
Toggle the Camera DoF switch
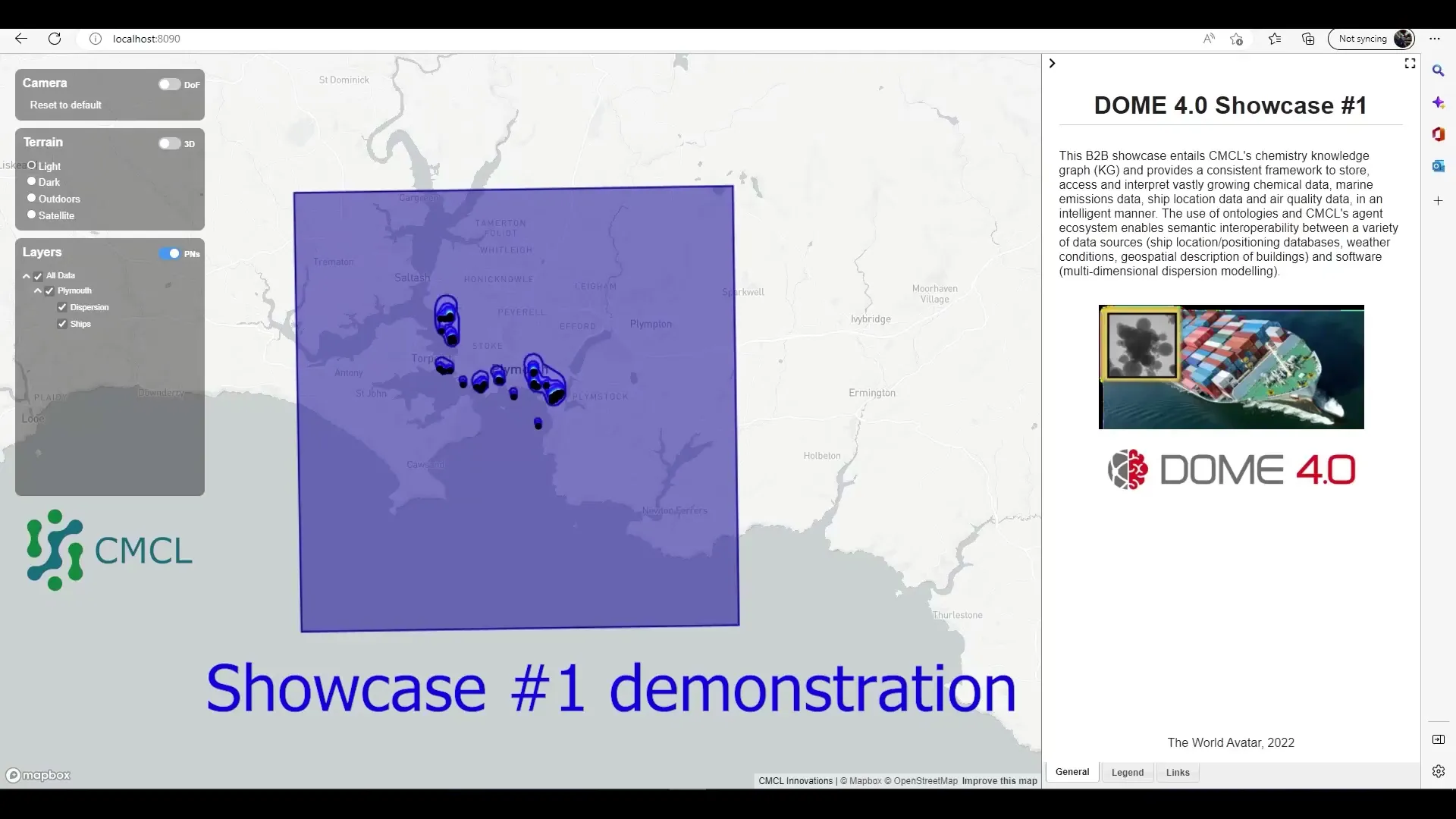pos(169,84)
